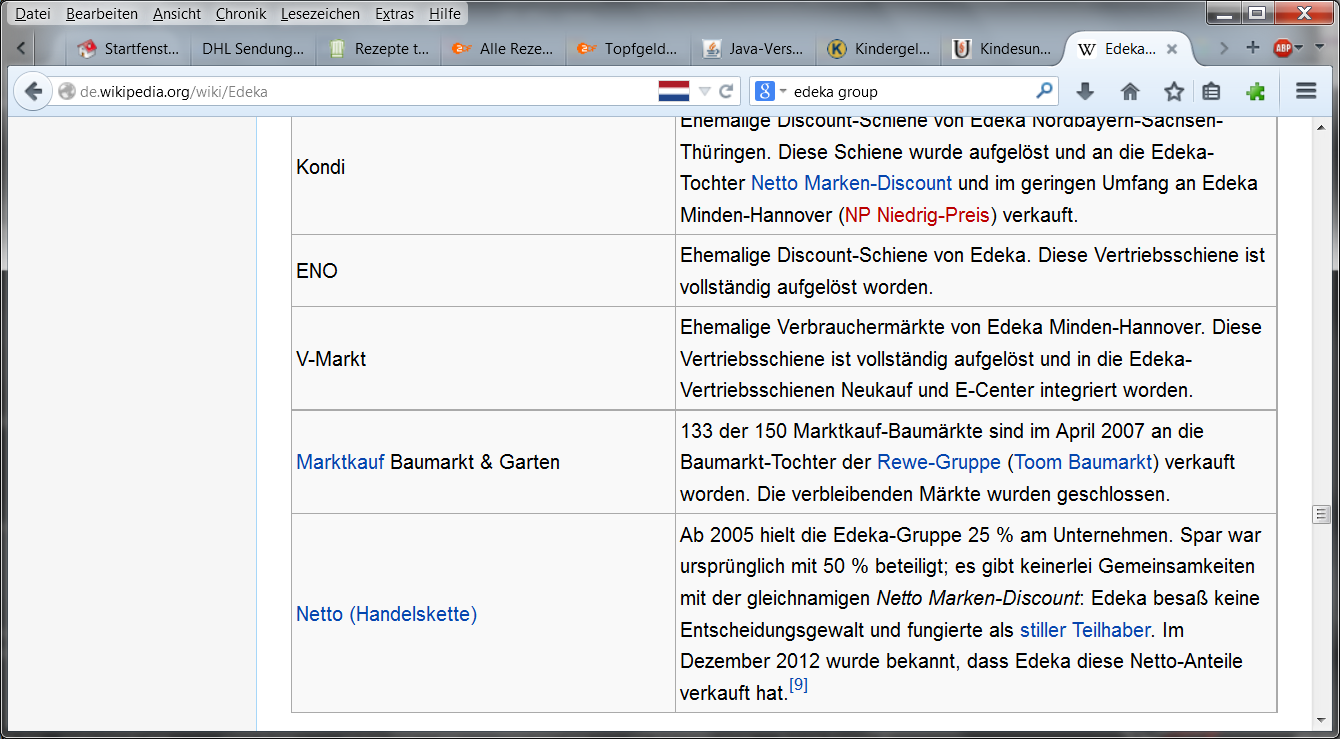The image size is (1340, 739).
Task: Bookmark this page with the star icon
Action: click(x=1173, y=91)
